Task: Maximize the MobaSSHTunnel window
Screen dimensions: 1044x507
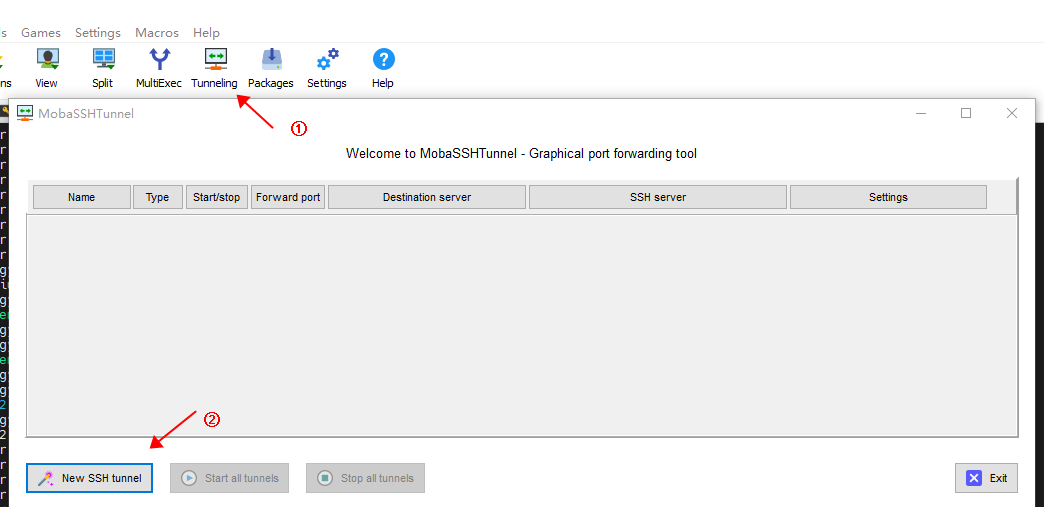Action: 966,113
